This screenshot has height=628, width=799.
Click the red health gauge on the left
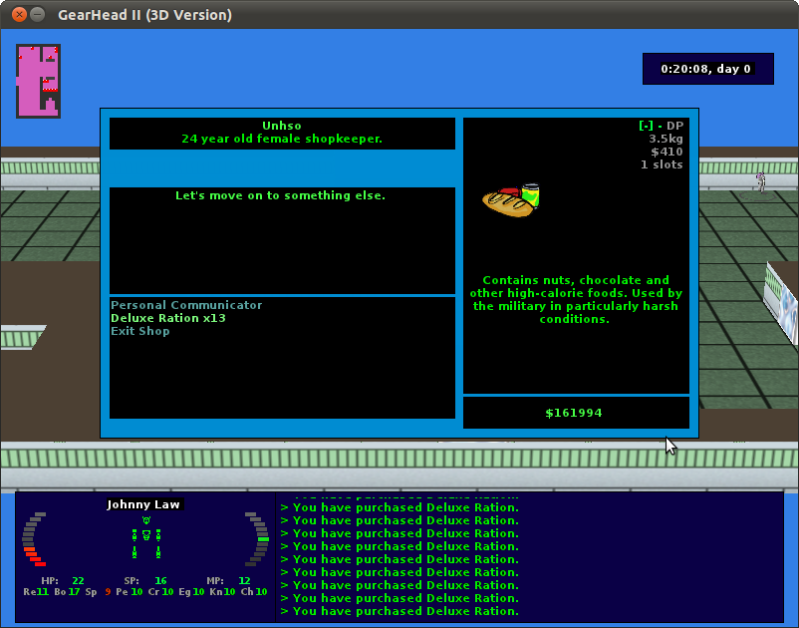(34, 539)
